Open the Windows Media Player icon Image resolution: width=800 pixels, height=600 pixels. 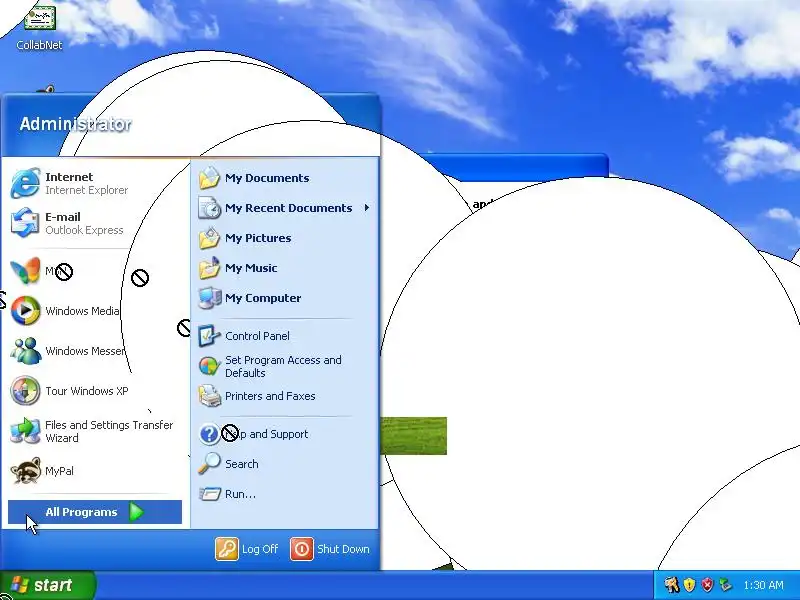pos(25,311)
